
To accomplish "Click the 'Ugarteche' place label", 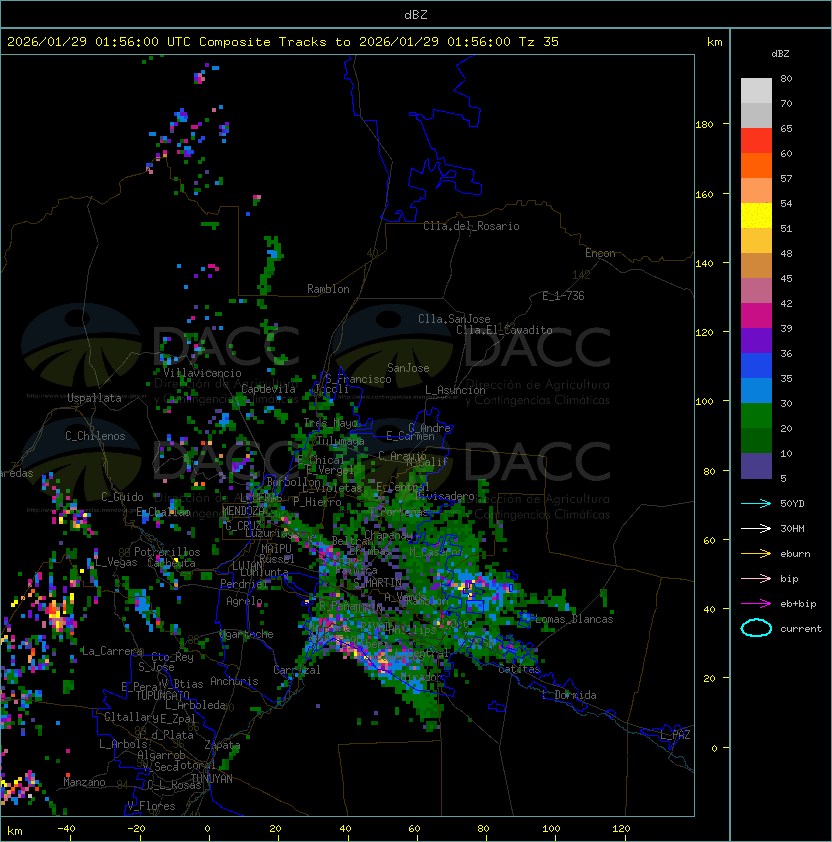I will [x=247, y=634].
